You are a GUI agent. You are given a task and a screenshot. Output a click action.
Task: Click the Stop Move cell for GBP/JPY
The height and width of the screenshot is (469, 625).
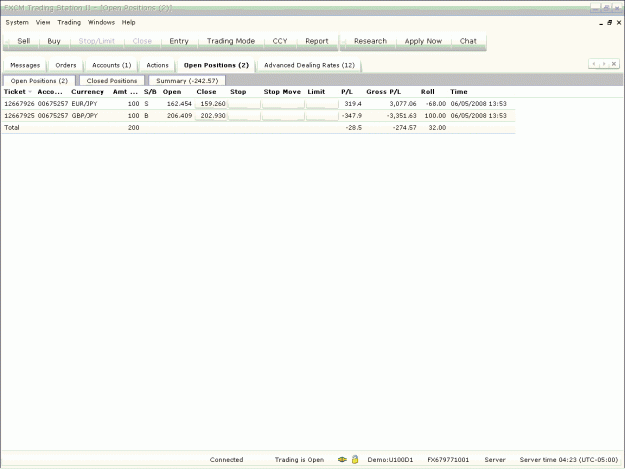(283, 116)
